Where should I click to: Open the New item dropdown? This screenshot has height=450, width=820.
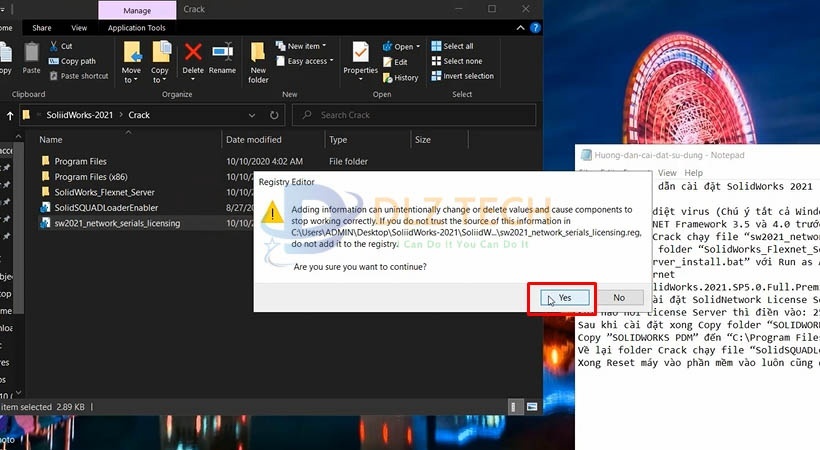pos(301,46)
